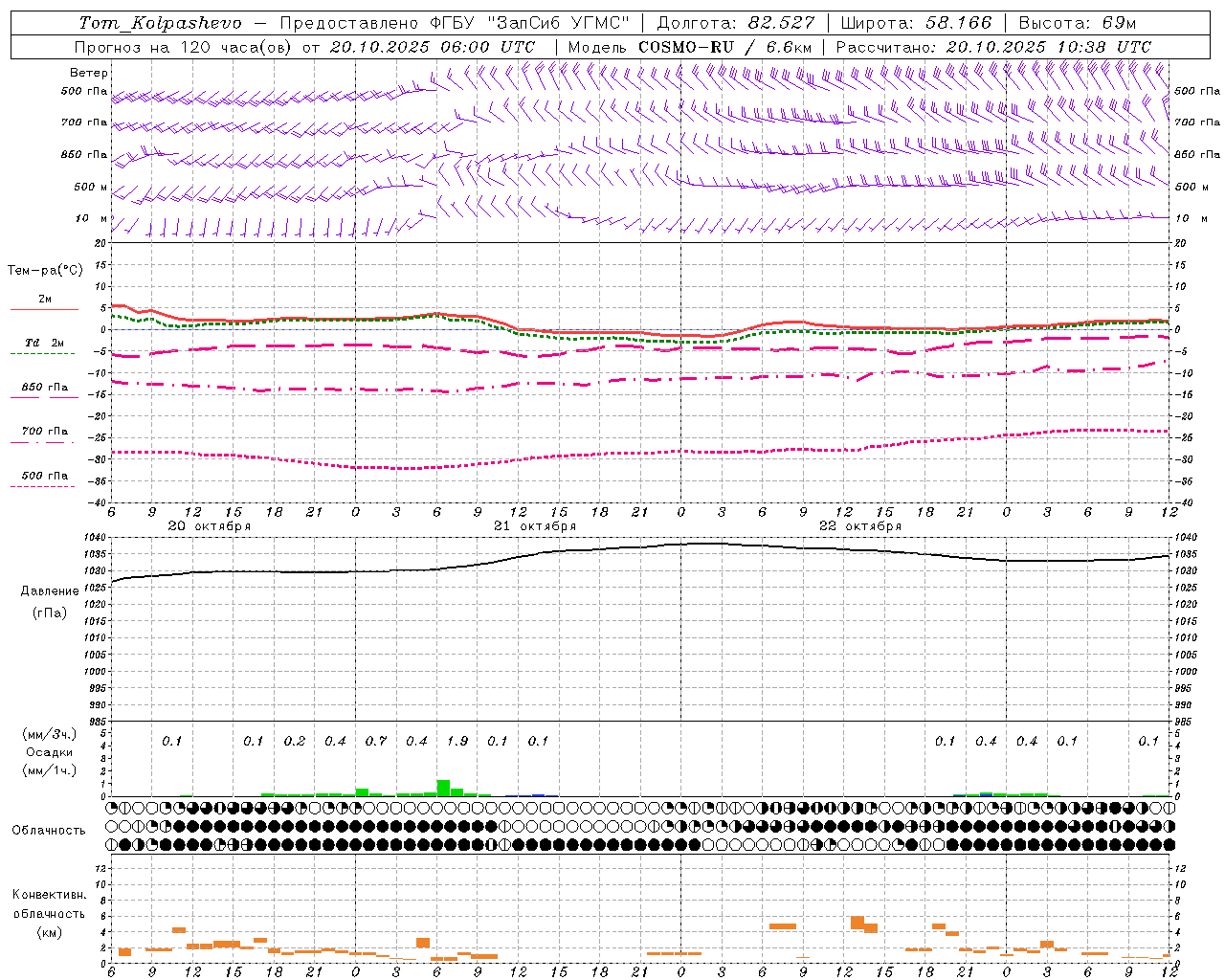
Task: Click the small blue precipitation bar on 21 октября
Action: pyautogui.click(x=539, y=794)
